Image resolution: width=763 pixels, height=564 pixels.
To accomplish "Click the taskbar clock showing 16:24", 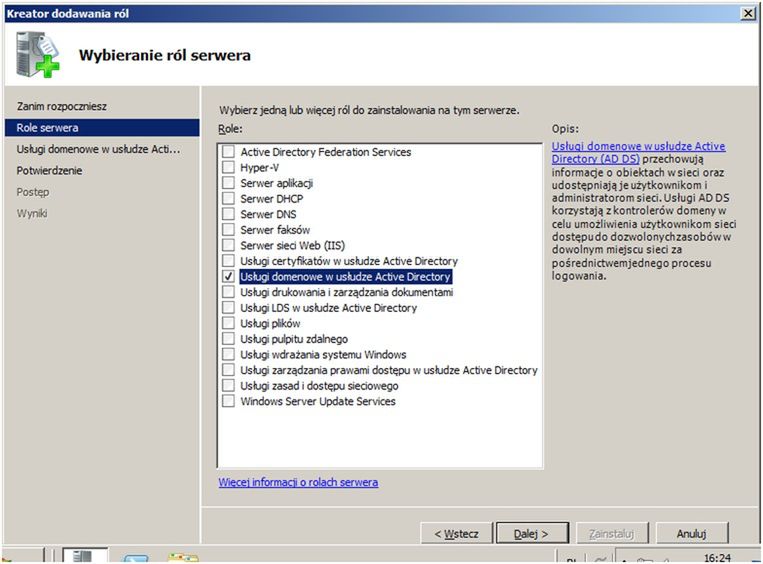I will 717,558.
